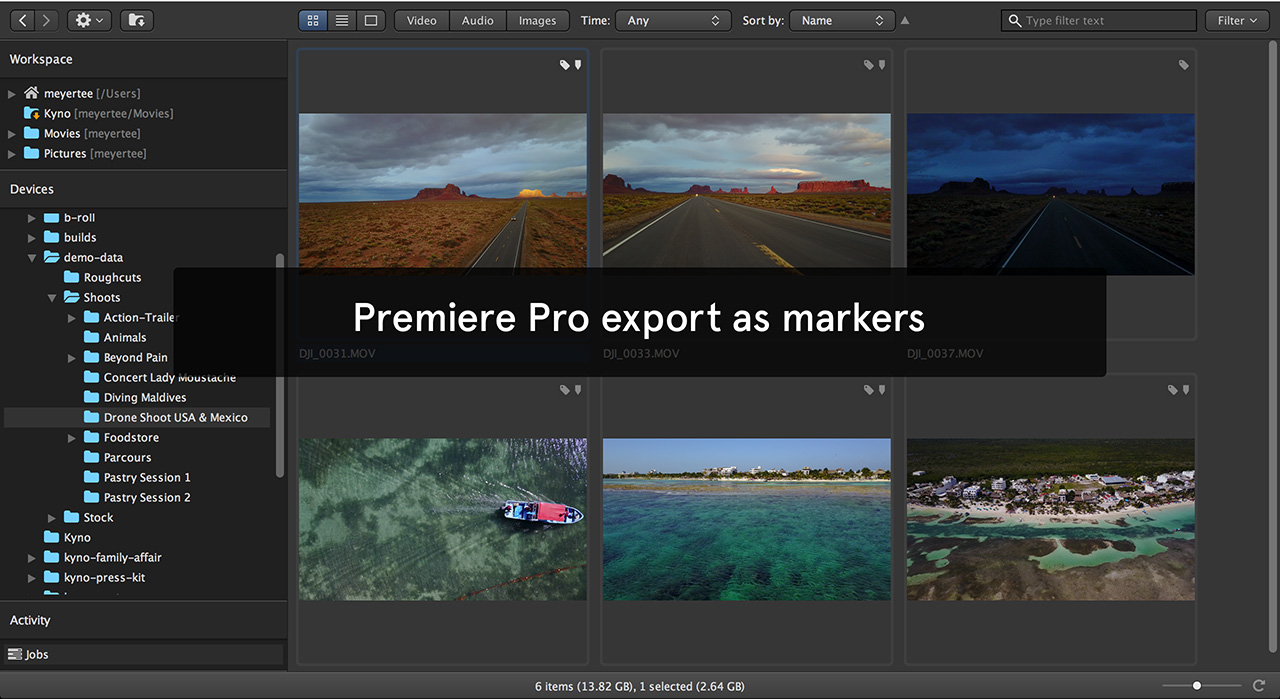This screenshot has width=1280, height=699.
Task: Toggle the Audio type filter
Action: [x=477, y=20]
